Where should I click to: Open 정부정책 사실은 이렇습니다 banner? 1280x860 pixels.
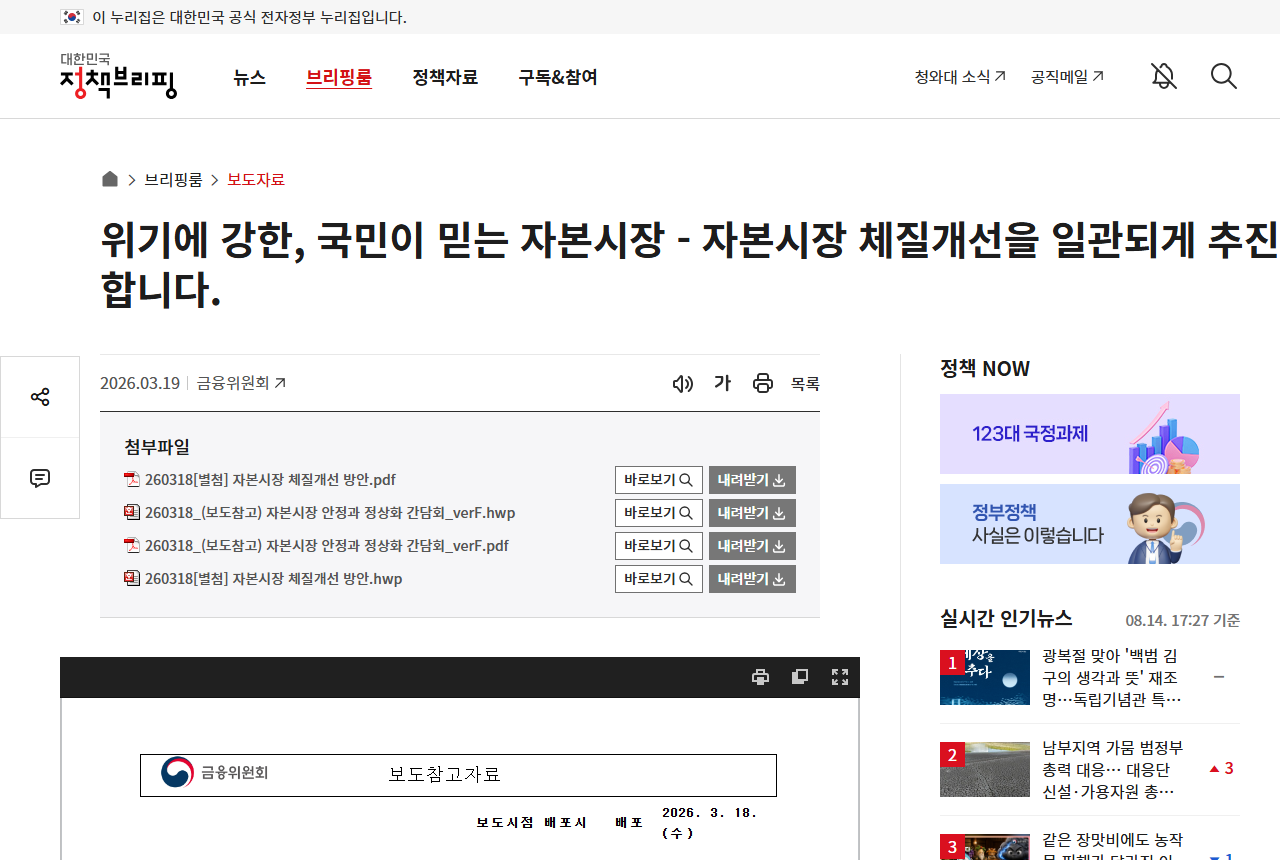(1090, 524)
